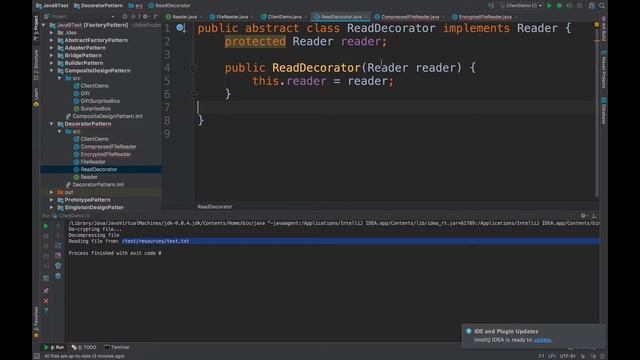Open the Maven Projects side tool window
The width and height of the screenshot is (640, 360).
(604, 69)
